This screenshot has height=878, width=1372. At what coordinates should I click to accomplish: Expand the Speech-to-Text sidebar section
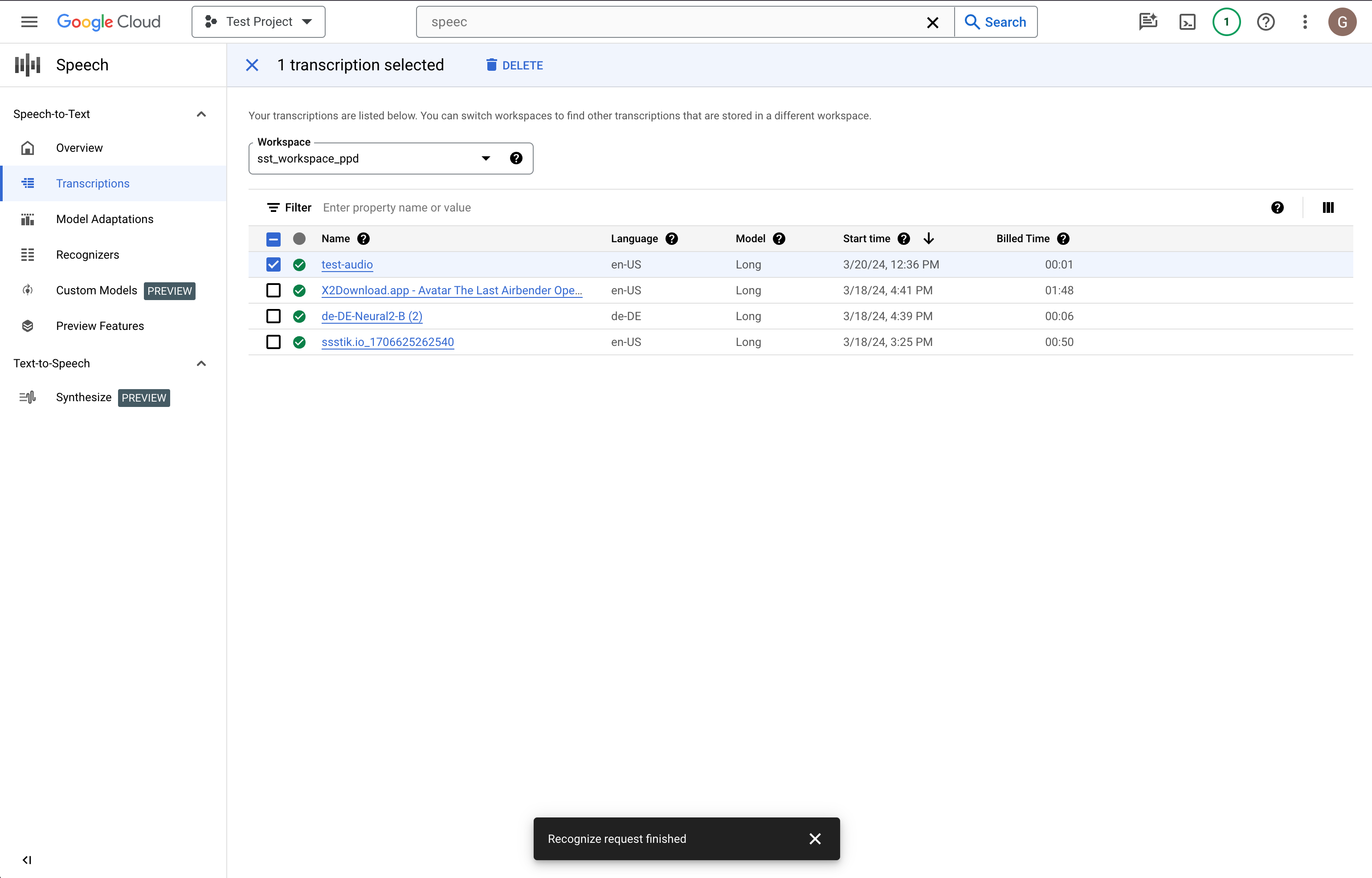pyautogui.click(x=200, y=114)
